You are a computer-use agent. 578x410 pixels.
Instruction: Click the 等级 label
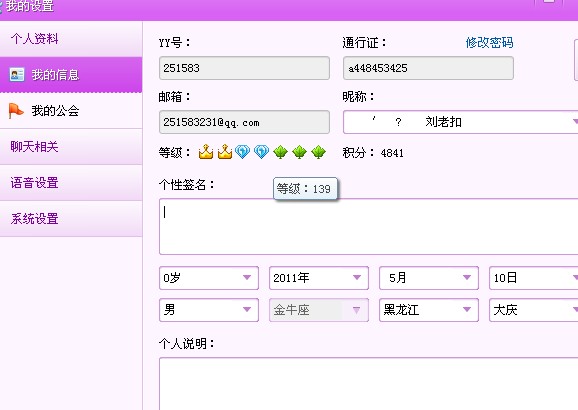click(174, 152)
